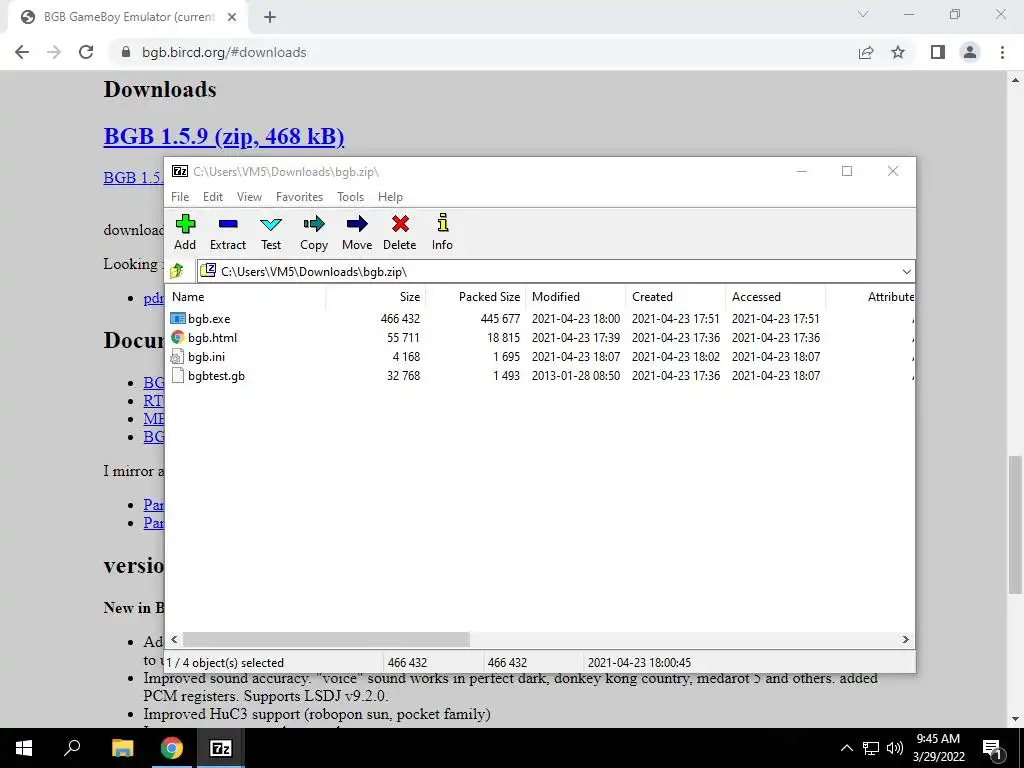The height and width of the screenshot is (768, 1024).
Task: Open taskbar search magnifier
Action: pos(72,748)
